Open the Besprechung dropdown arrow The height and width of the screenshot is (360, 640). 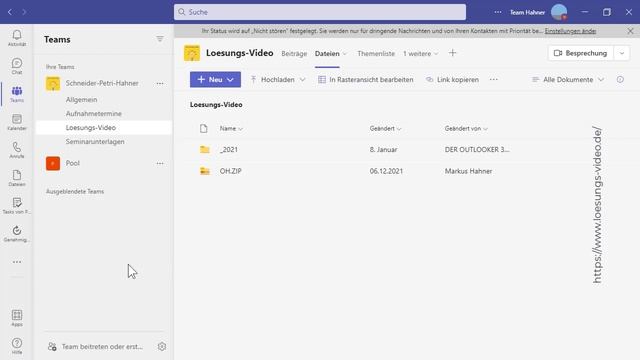click(622, 53)
